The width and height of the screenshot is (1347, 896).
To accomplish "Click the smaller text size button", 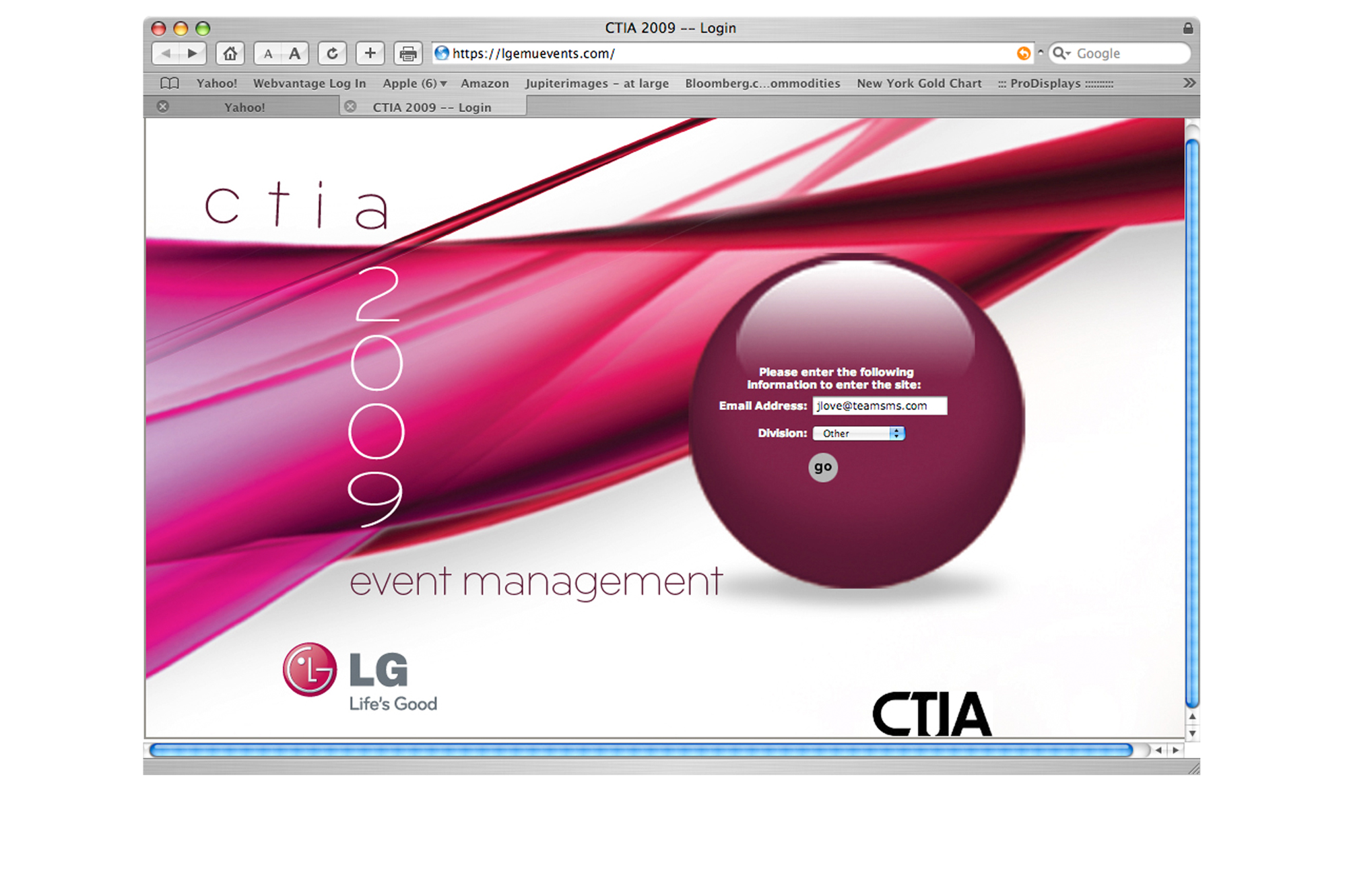I will click(x=268, y=54).
